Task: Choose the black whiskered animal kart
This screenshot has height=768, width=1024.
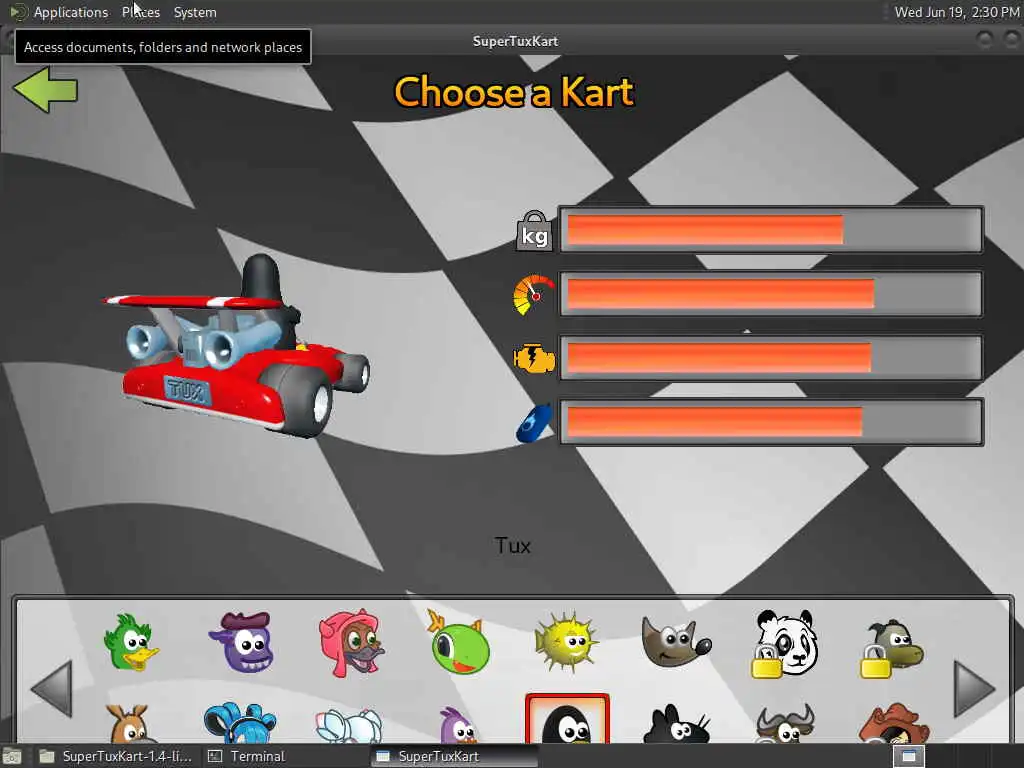Action: (676, 724)
